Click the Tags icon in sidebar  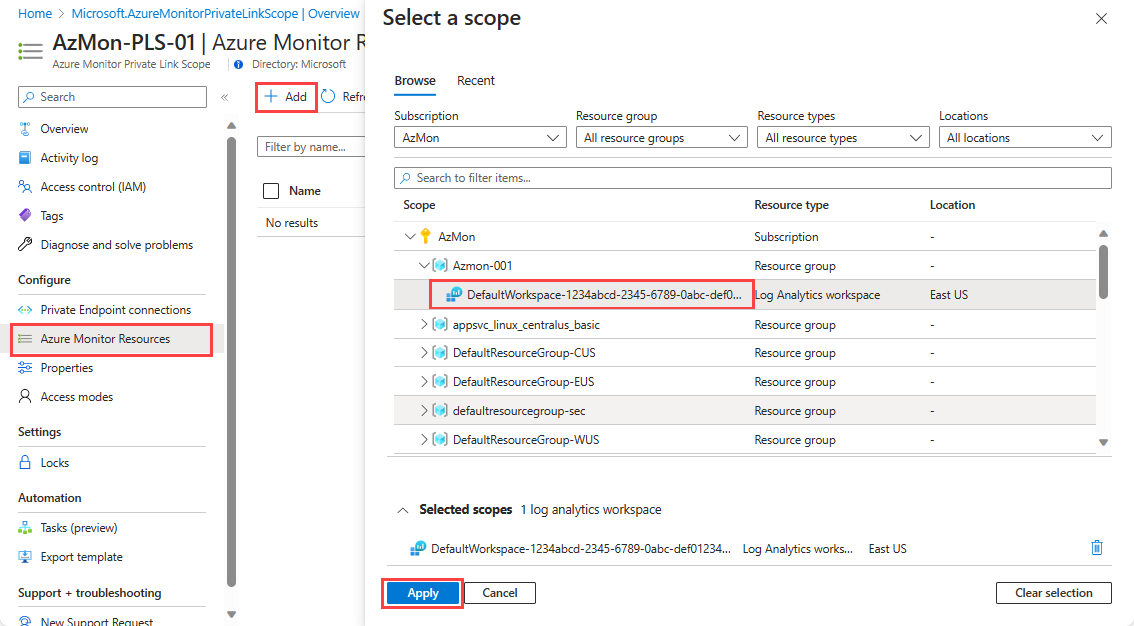tap(25, 215)
